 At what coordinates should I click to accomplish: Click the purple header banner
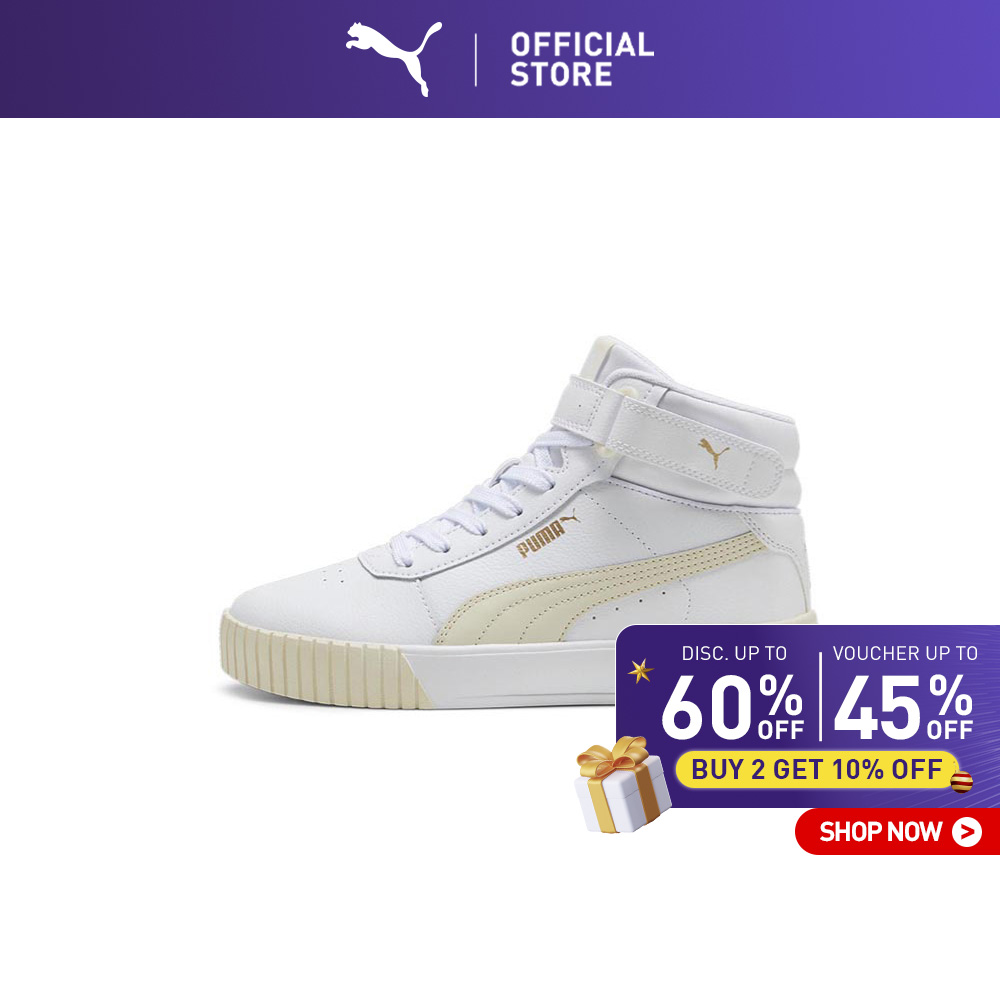500,59
